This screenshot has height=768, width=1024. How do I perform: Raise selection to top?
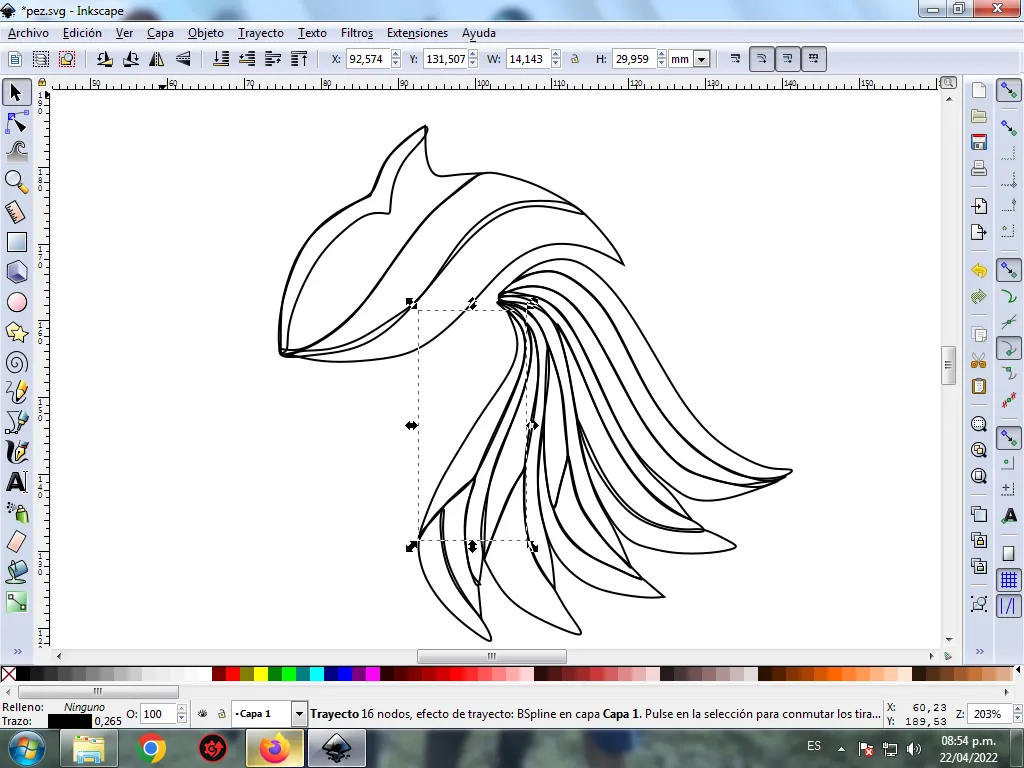point(299,59)
